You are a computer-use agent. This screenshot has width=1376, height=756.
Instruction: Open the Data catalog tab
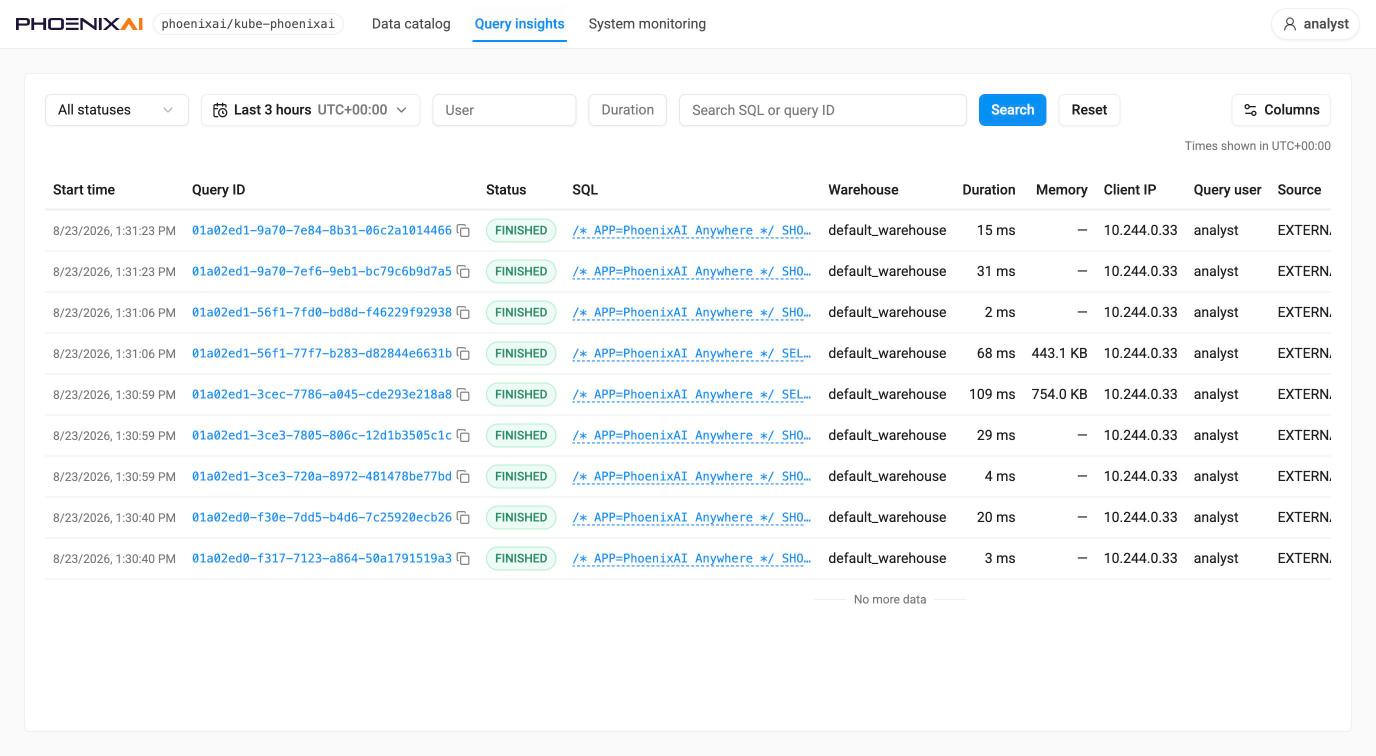click(x=411, y=24)
